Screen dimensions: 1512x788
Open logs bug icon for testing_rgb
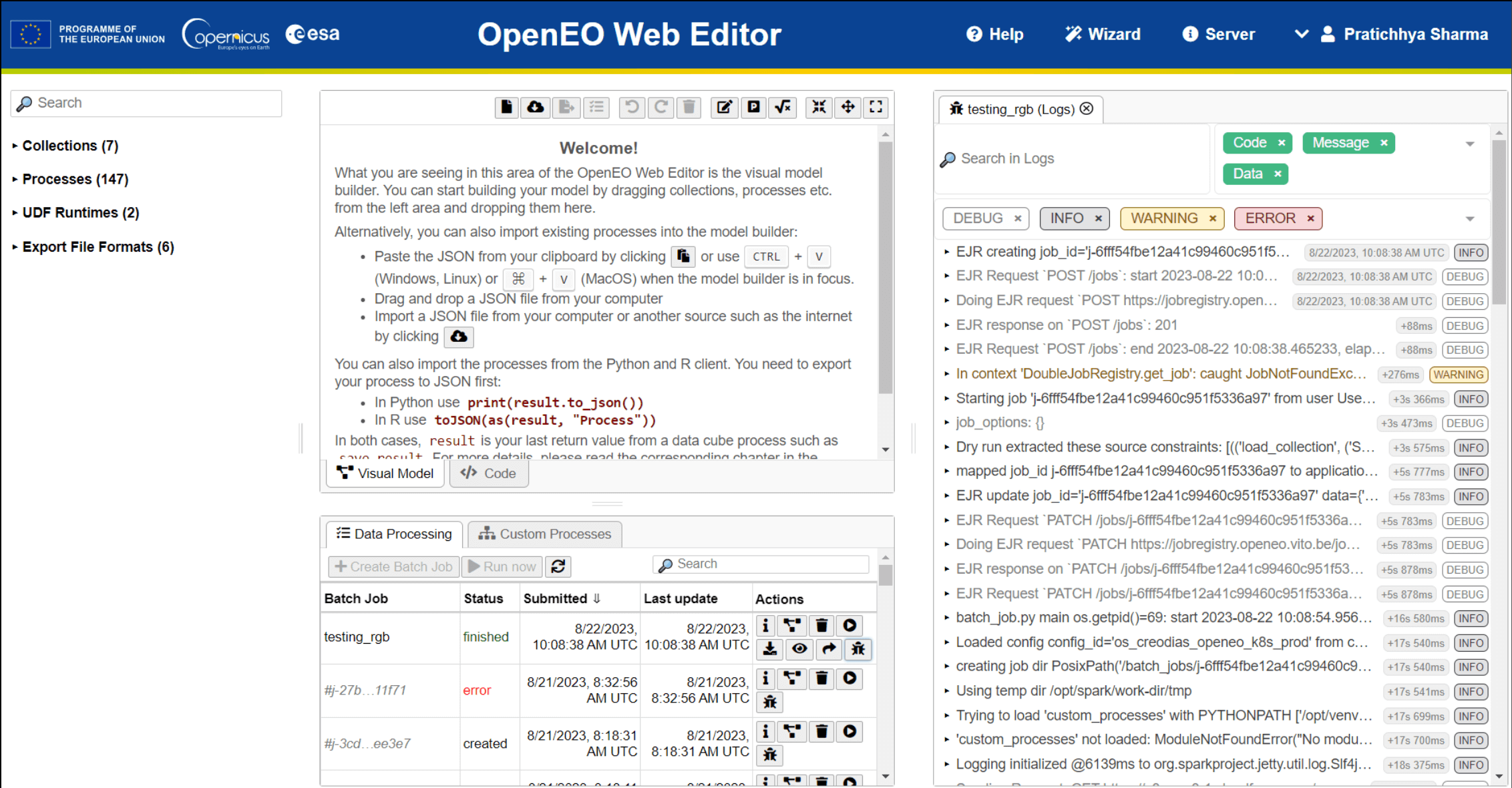[x=858, y=648]
